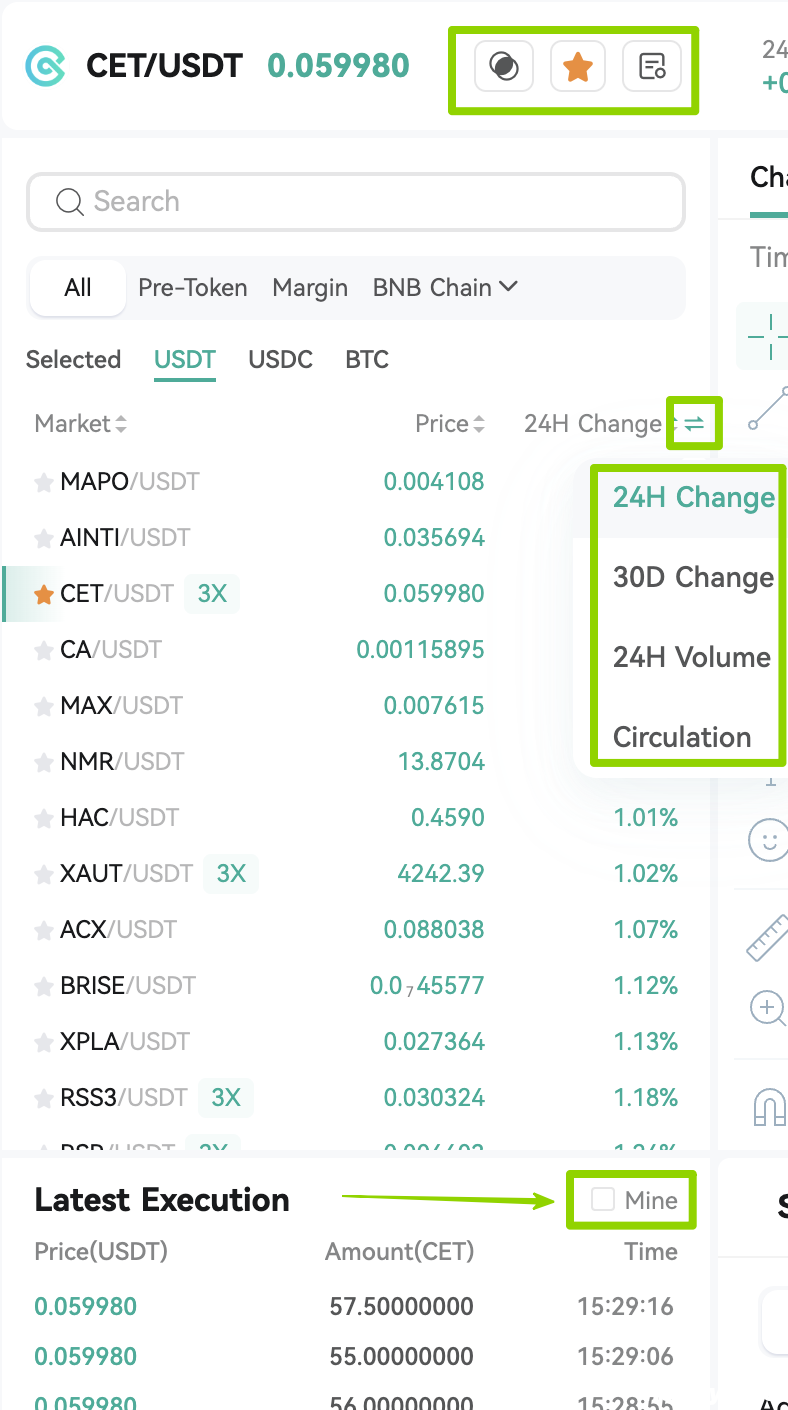Screen dimensions: 788x1410
Task: Click the token info circle icon
Action: pyautogui.click(x=504, y=67)
